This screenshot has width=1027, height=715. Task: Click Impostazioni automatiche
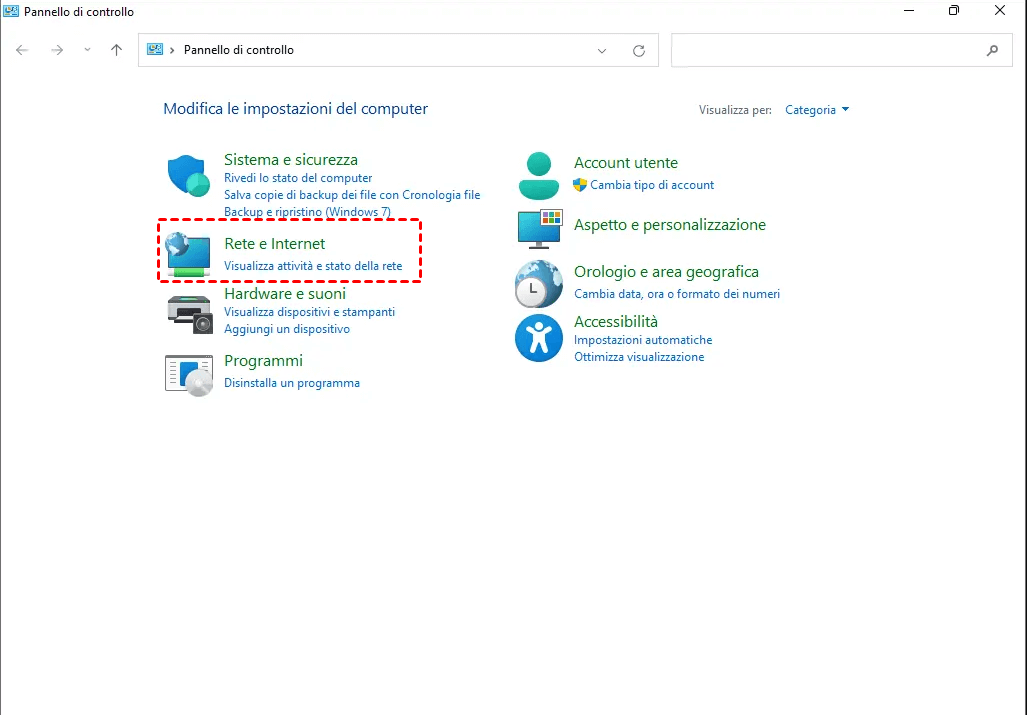643,340
